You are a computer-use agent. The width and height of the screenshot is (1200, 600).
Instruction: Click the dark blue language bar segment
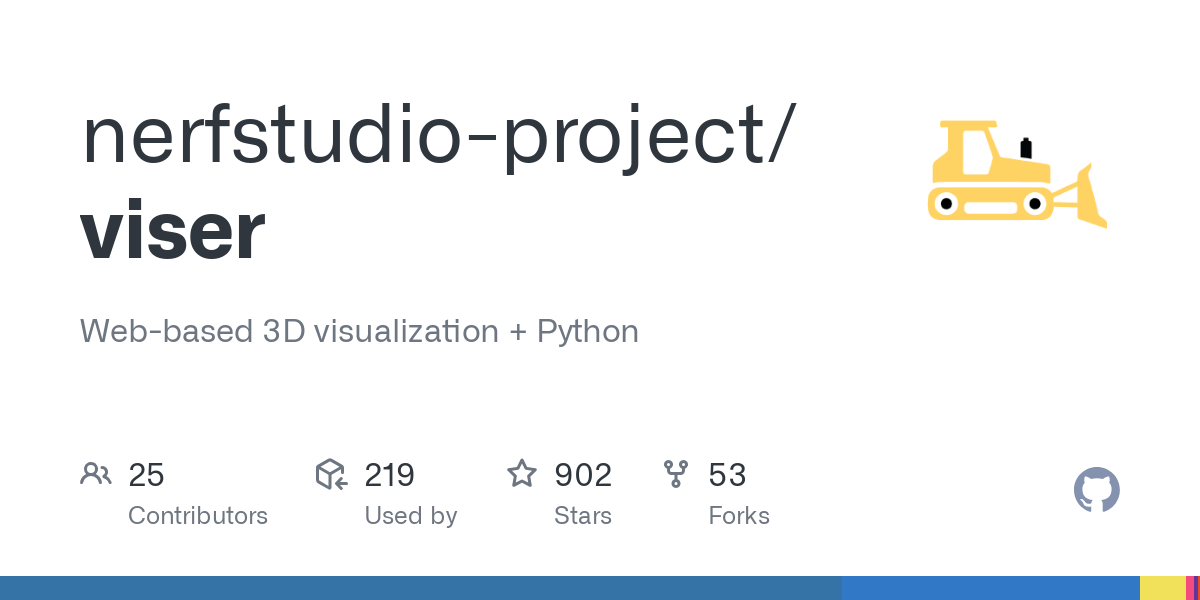click(420, 588)
